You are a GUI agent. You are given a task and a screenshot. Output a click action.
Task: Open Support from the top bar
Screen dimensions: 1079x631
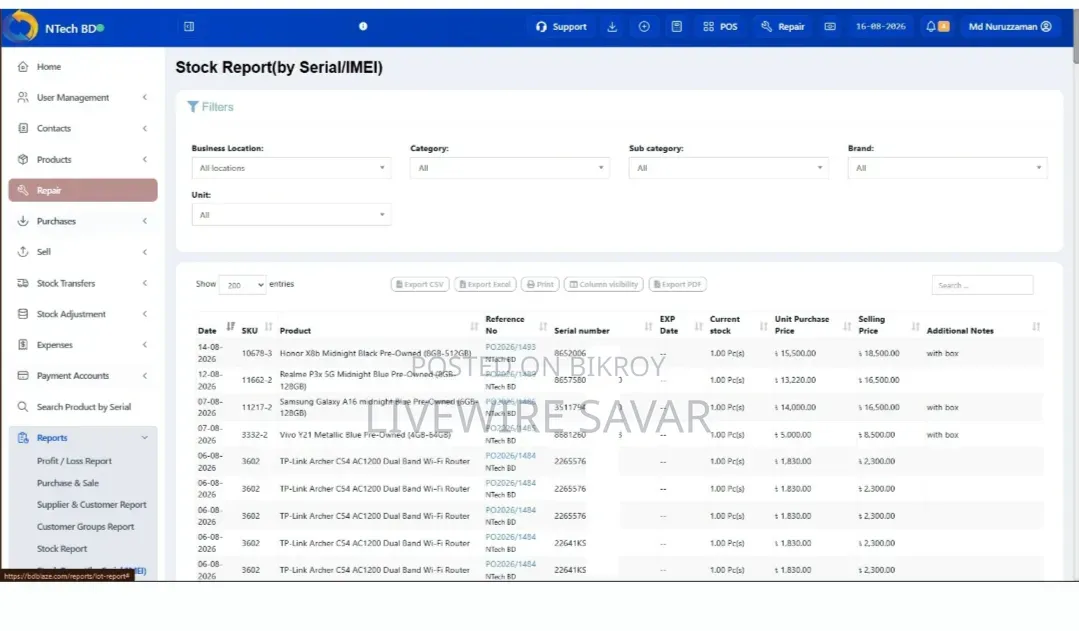561,27
